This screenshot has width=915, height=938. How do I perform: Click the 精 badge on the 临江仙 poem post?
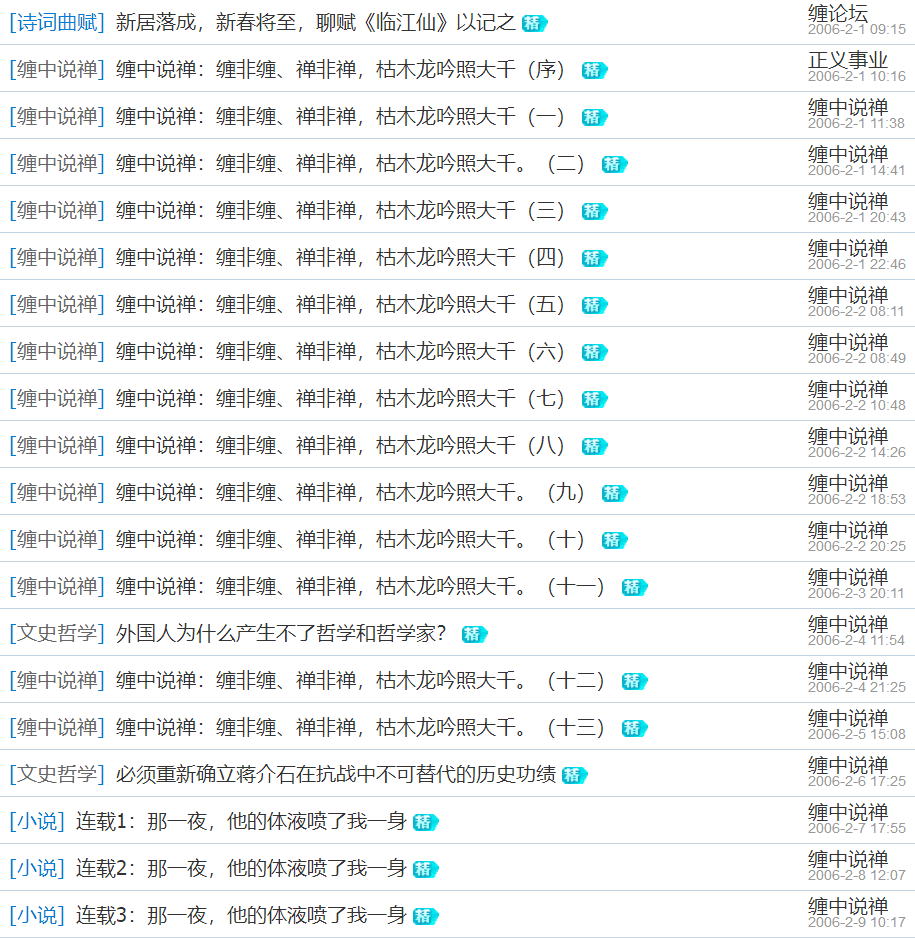point(535,22)
